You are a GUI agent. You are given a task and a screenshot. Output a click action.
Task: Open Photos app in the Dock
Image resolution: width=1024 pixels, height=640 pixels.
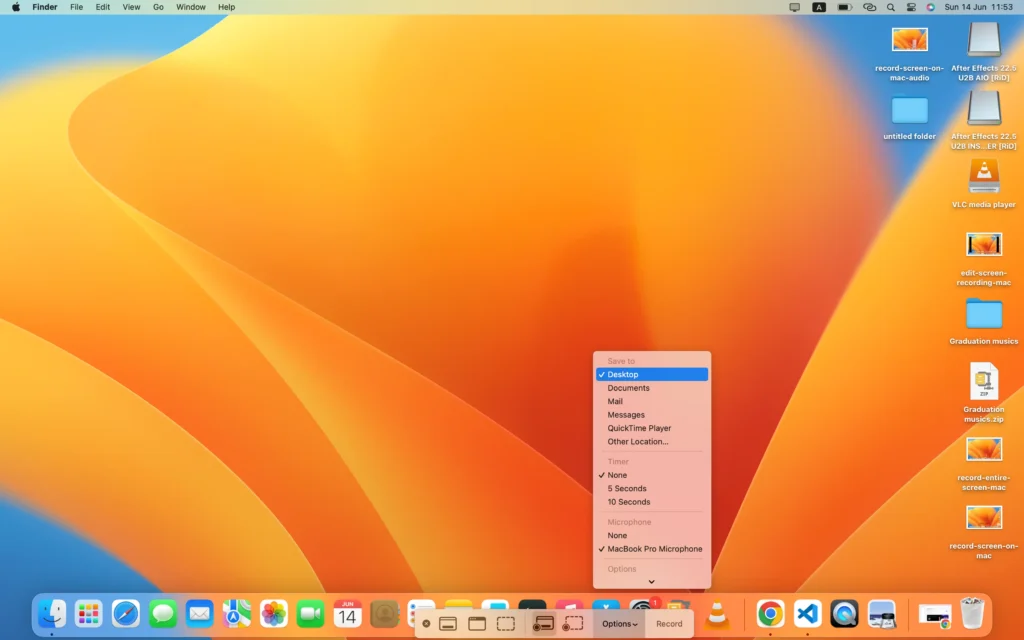274,614
